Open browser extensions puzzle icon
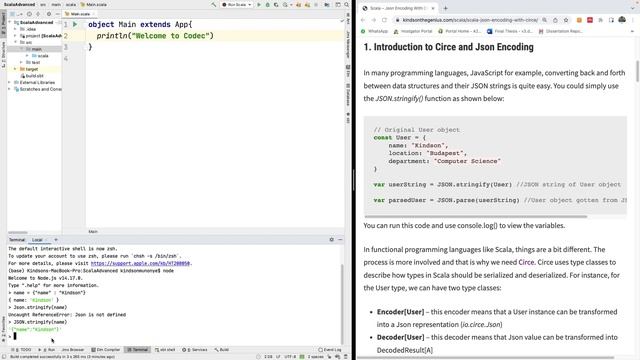 (x=600, y=20)
